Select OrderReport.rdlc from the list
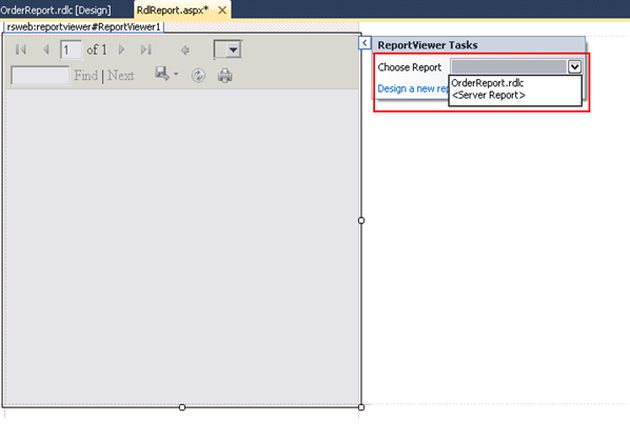 487,83
